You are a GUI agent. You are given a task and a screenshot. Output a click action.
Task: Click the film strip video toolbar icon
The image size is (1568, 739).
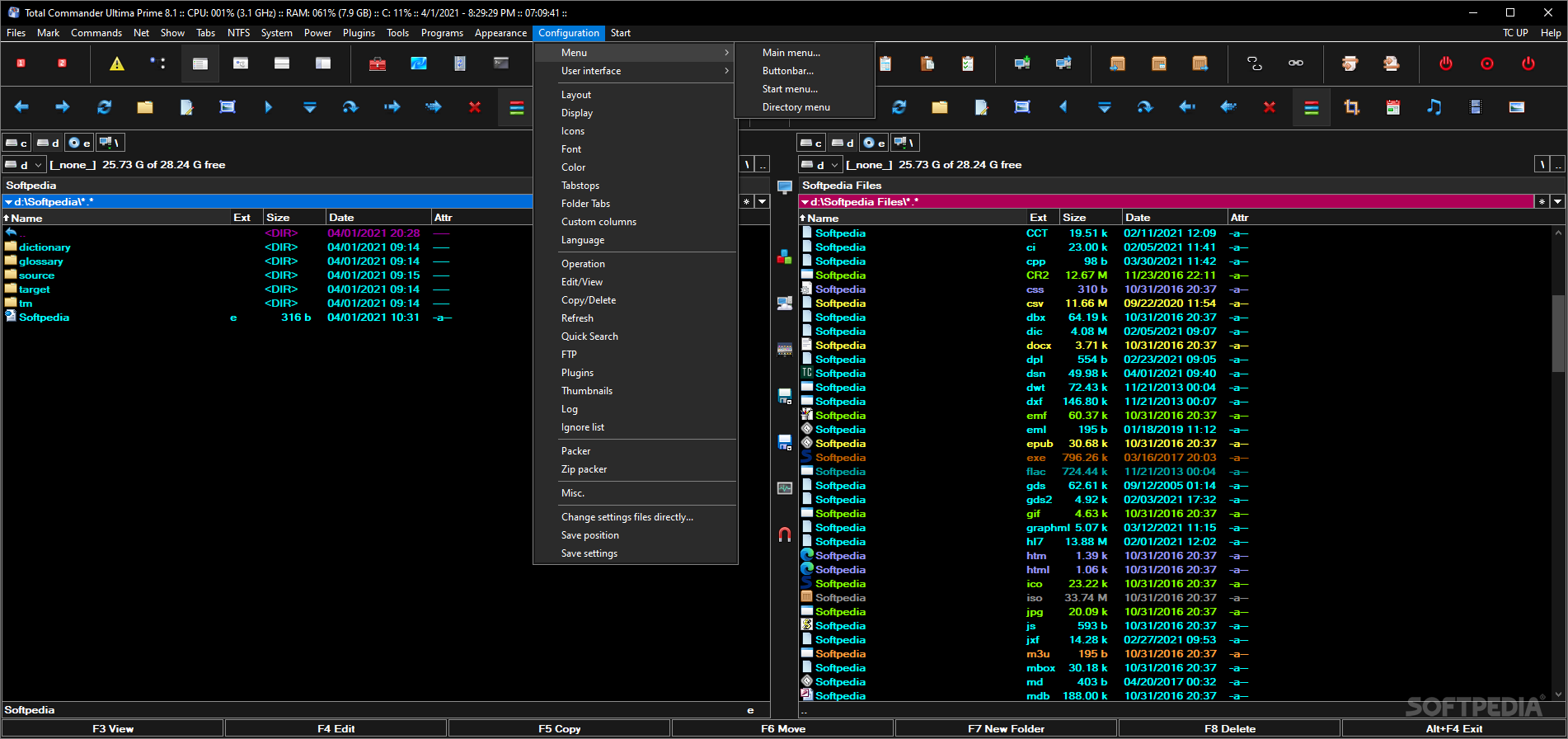tap(1476, 107)
